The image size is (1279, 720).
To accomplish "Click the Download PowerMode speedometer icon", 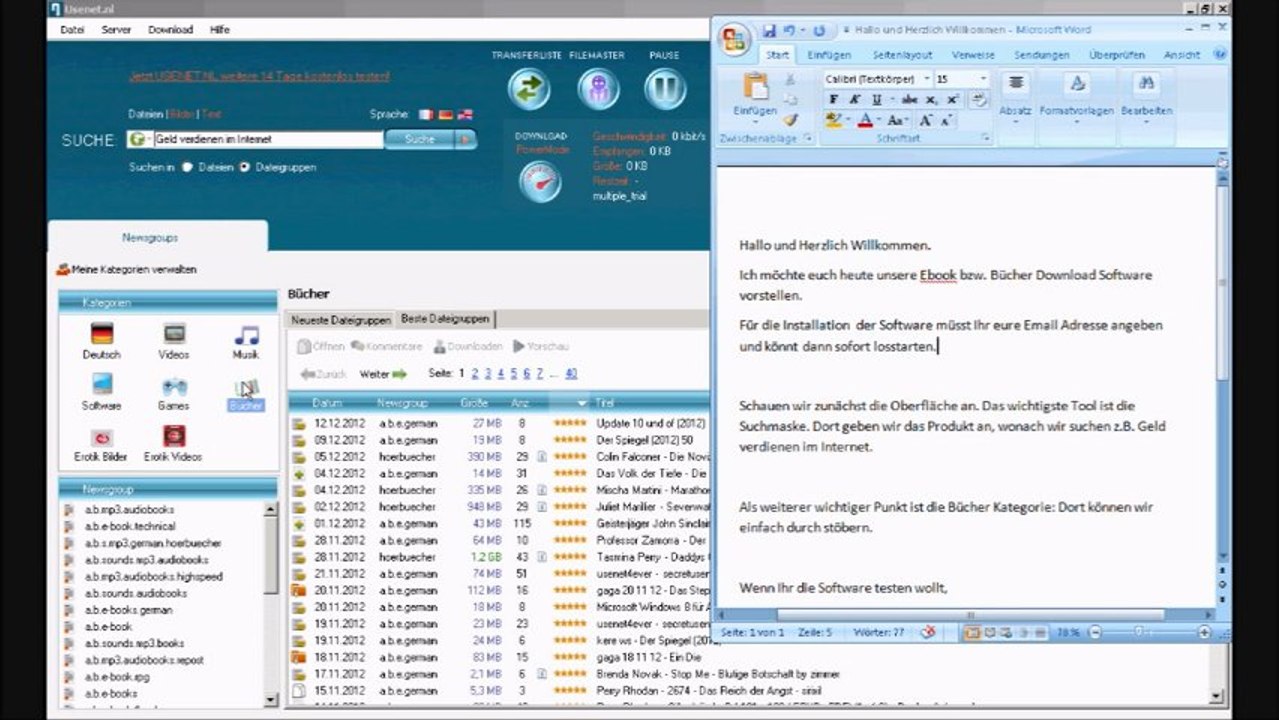I will pos(541,182).
